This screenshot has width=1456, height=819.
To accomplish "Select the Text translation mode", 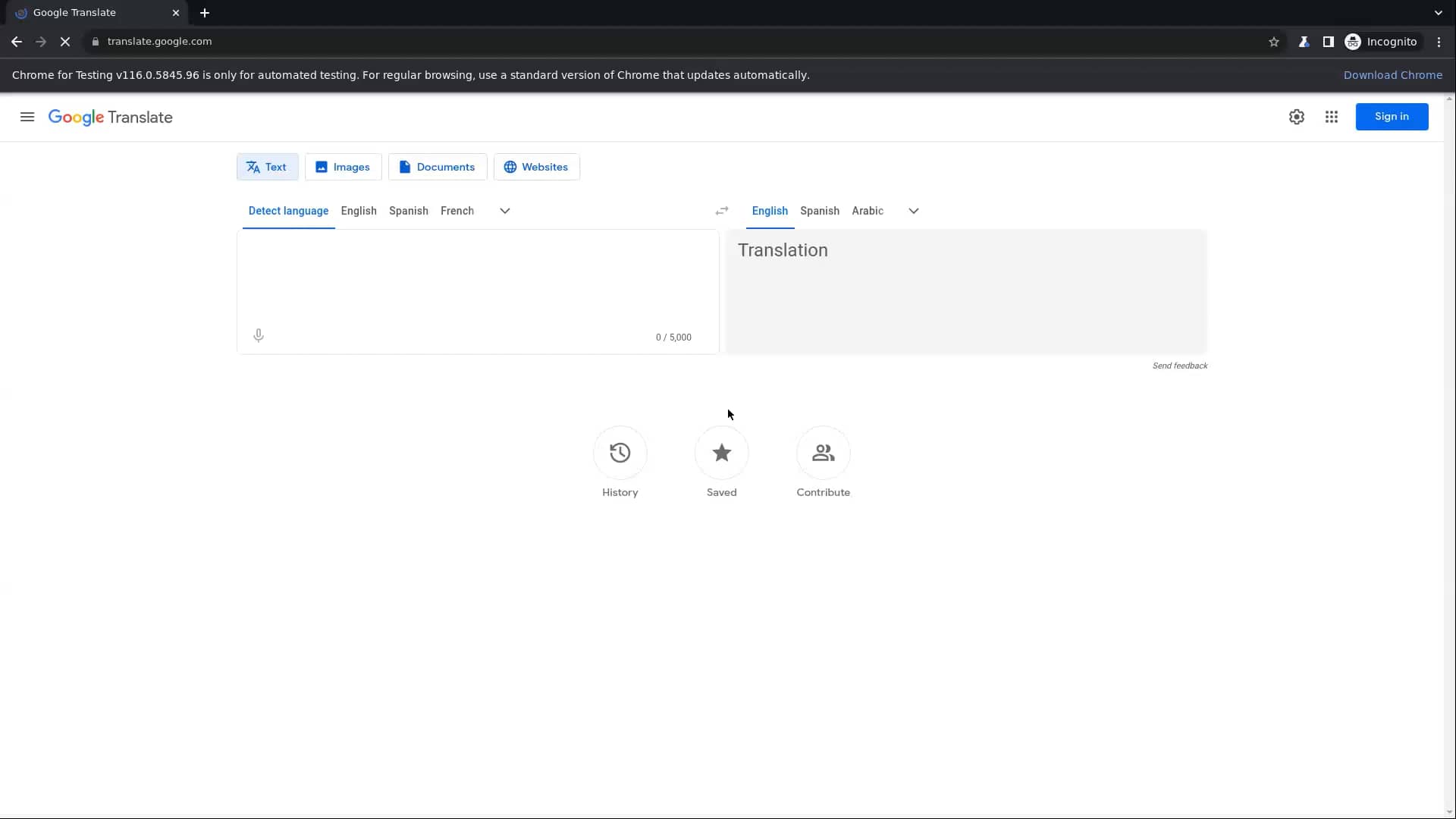I will click(267, 167).
